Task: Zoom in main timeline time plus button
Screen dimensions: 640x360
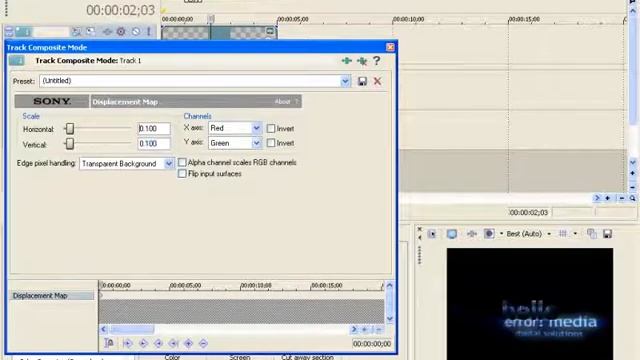Action: [608, 198]
